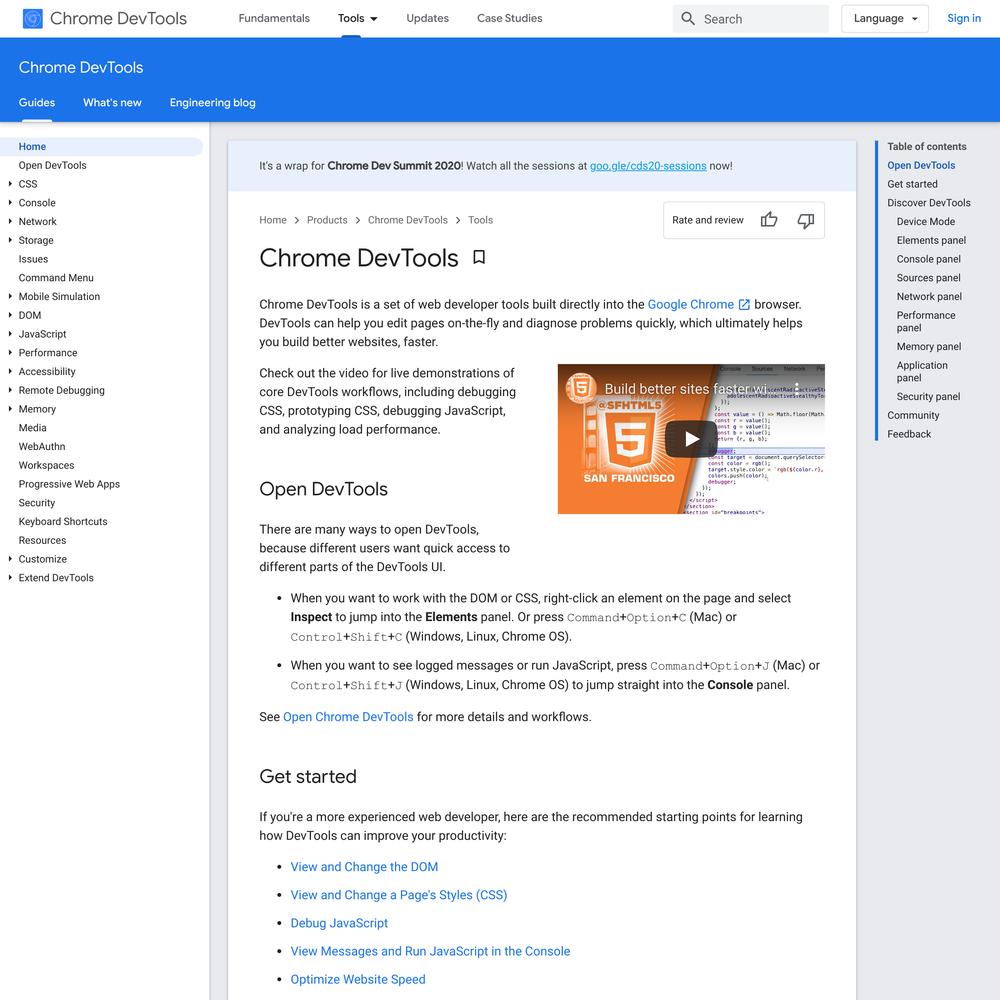
Task: Expand the Mobile Simulation section
Action: pyautogui.click(x=10, y=296)
